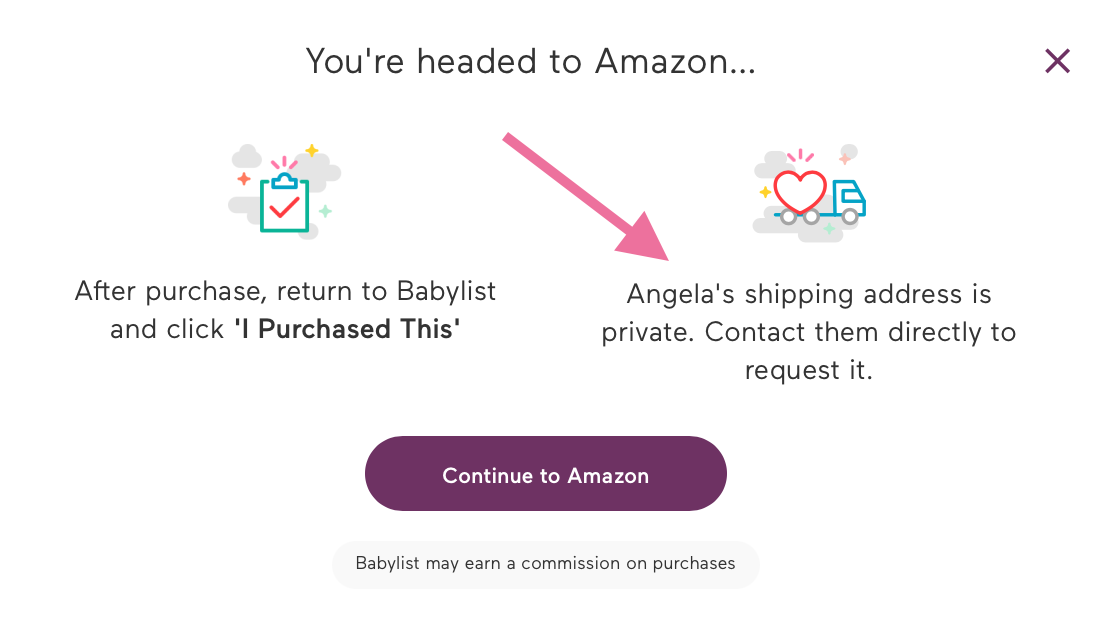Click the red heart on the truck
This screenshot has height=624, width=1098.
800,191
